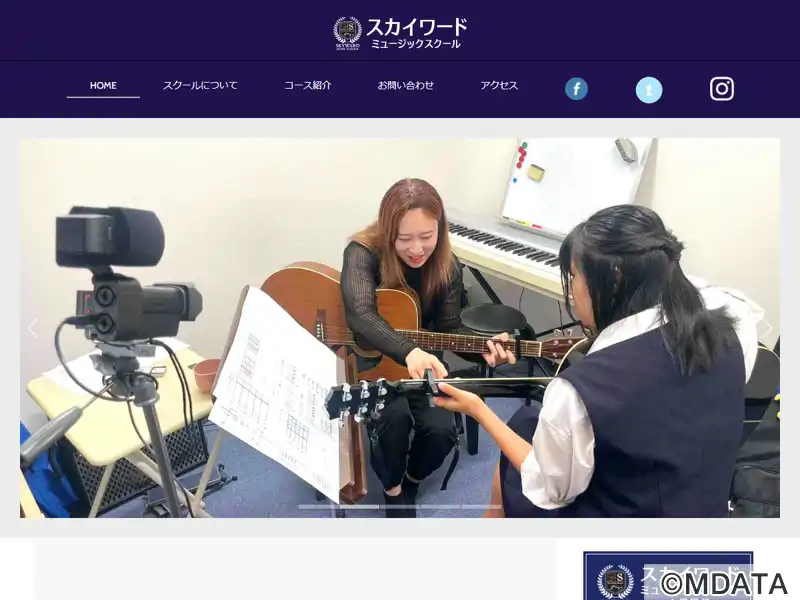
Task: Select コース紹介 in navigation bar
Action: 307,86
